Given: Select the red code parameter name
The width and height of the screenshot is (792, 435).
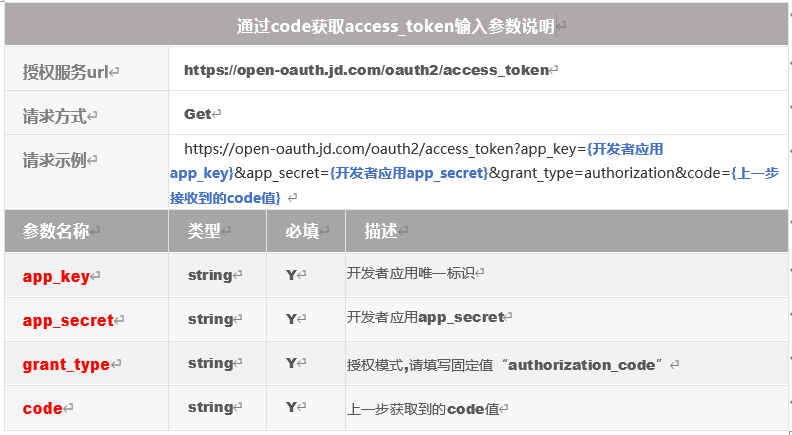Looking at the screenshot, I should click(43, 408).
